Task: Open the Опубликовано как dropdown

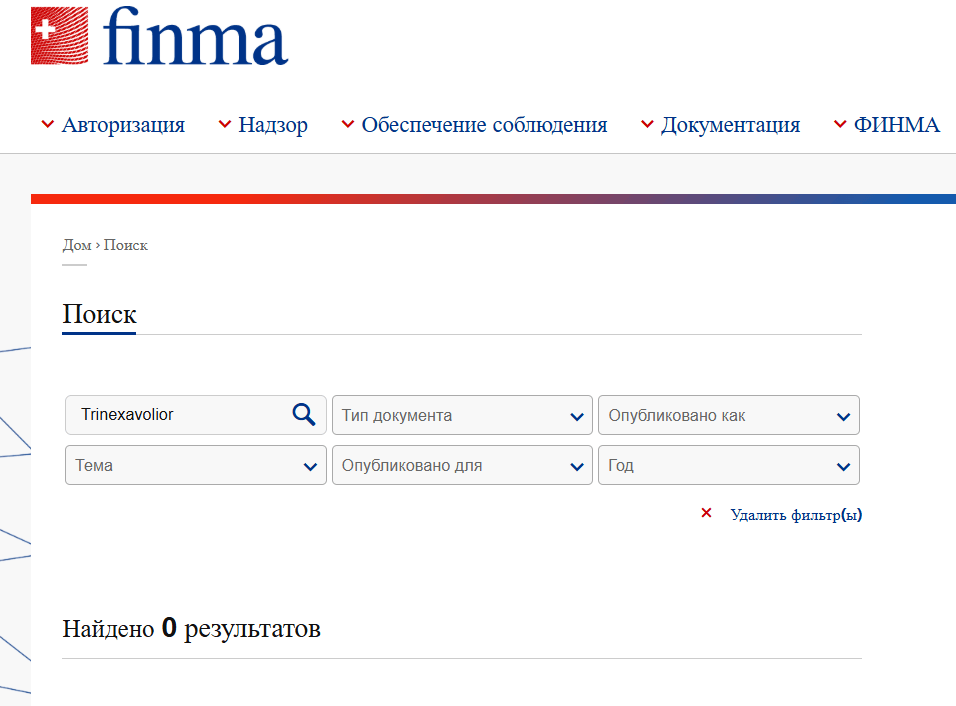Action: point(728,414)
